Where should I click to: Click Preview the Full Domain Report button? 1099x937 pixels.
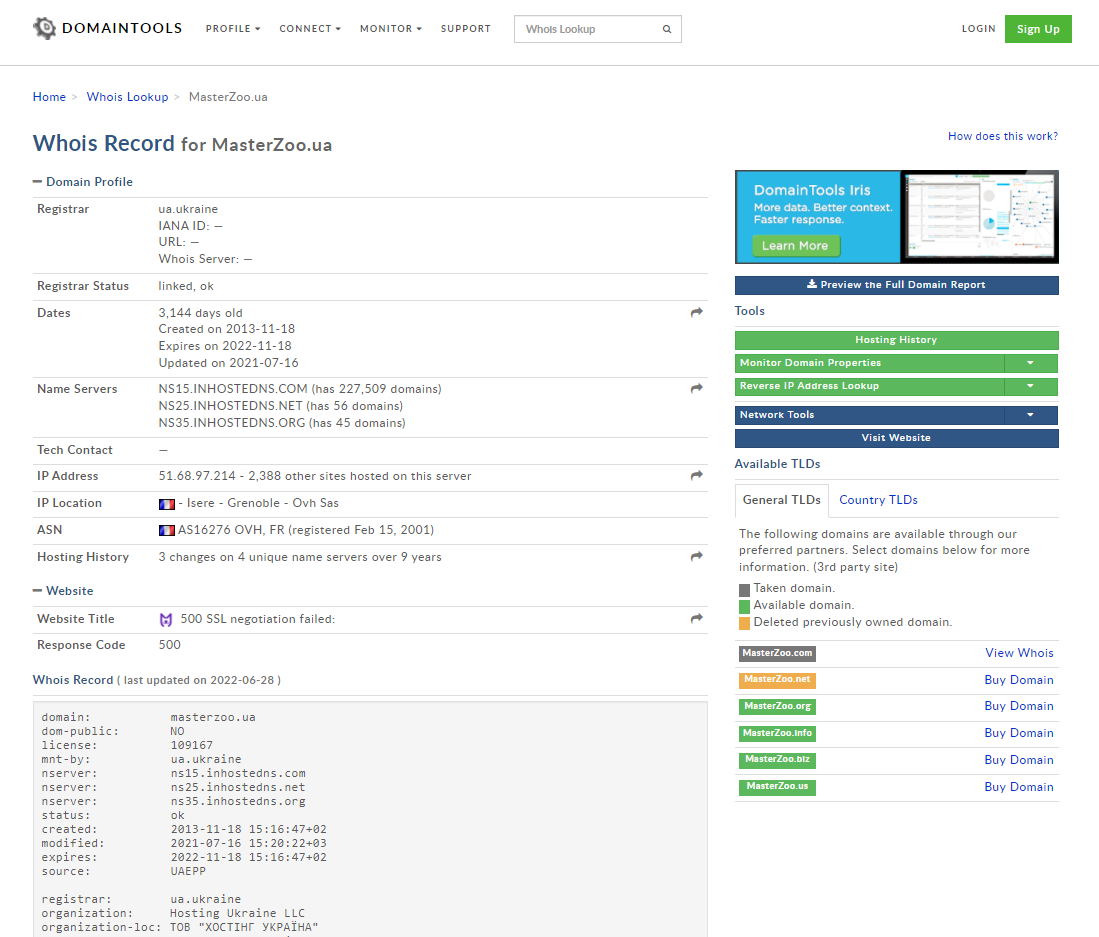click(896, 285)
